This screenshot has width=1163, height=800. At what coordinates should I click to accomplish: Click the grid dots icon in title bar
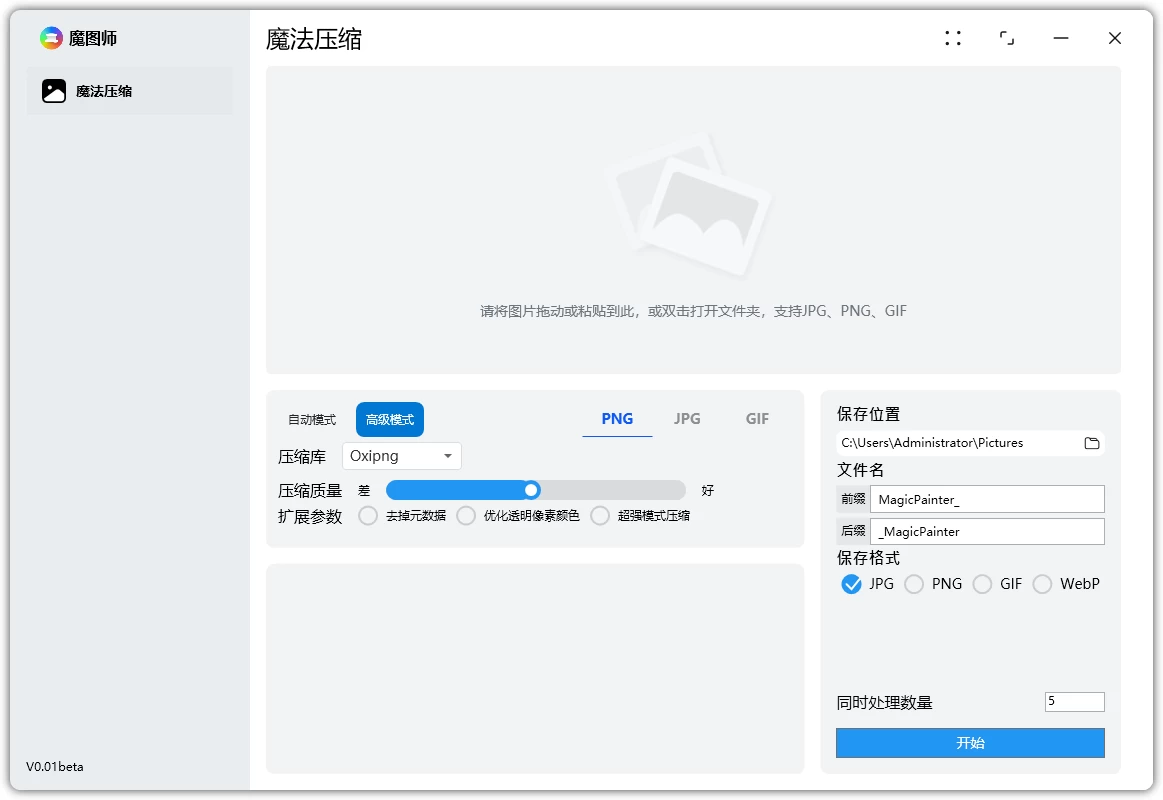point(952,37)
